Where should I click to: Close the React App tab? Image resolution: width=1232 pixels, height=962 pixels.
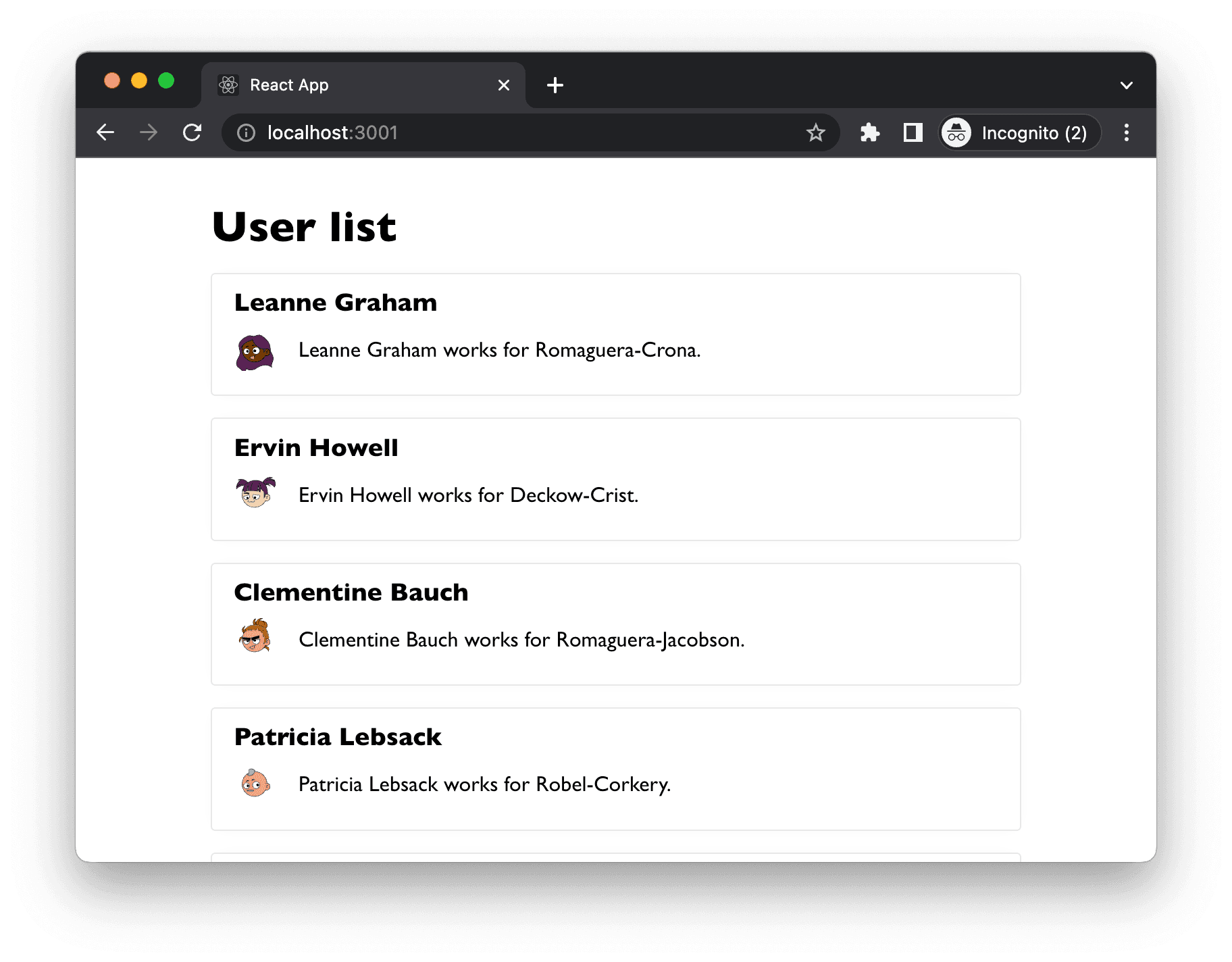503,85
